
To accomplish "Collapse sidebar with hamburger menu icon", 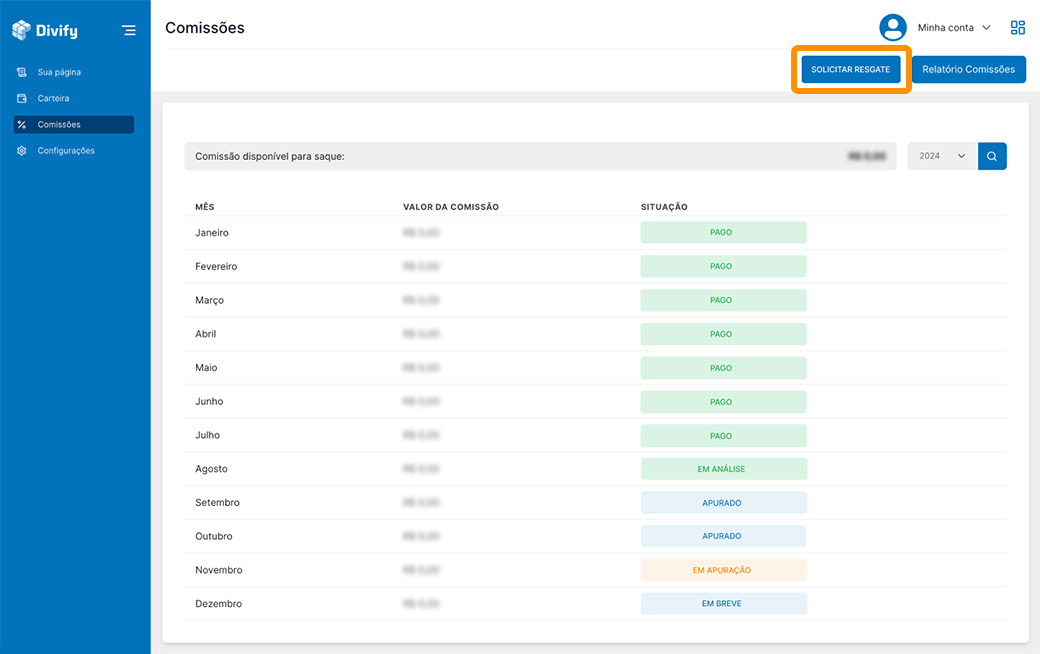I will [129, 30].
